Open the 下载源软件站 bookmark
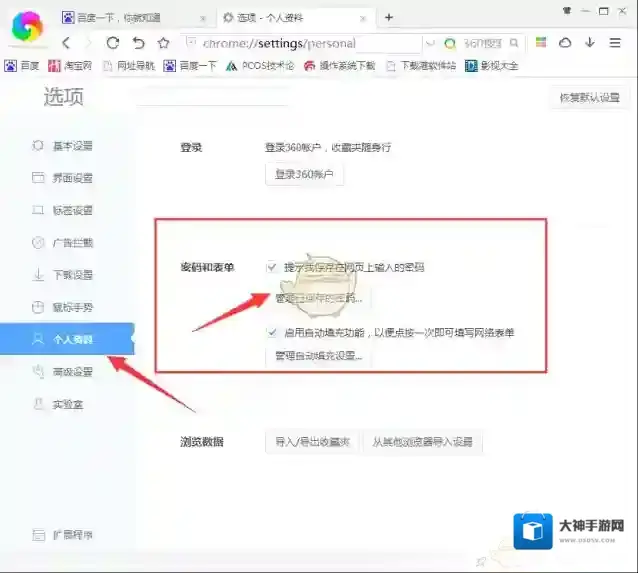This screenshot has height=573, width=638. click(x=421, y=66)
